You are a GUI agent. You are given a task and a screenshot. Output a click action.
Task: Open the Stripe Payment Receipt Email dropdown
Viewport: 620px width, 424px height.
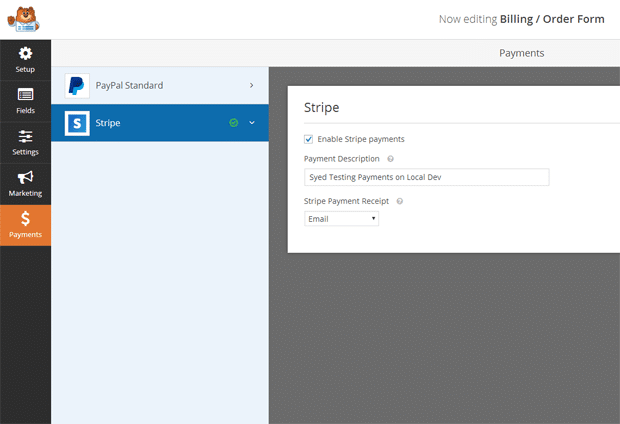pyautogui.click(x=341, y=219)
